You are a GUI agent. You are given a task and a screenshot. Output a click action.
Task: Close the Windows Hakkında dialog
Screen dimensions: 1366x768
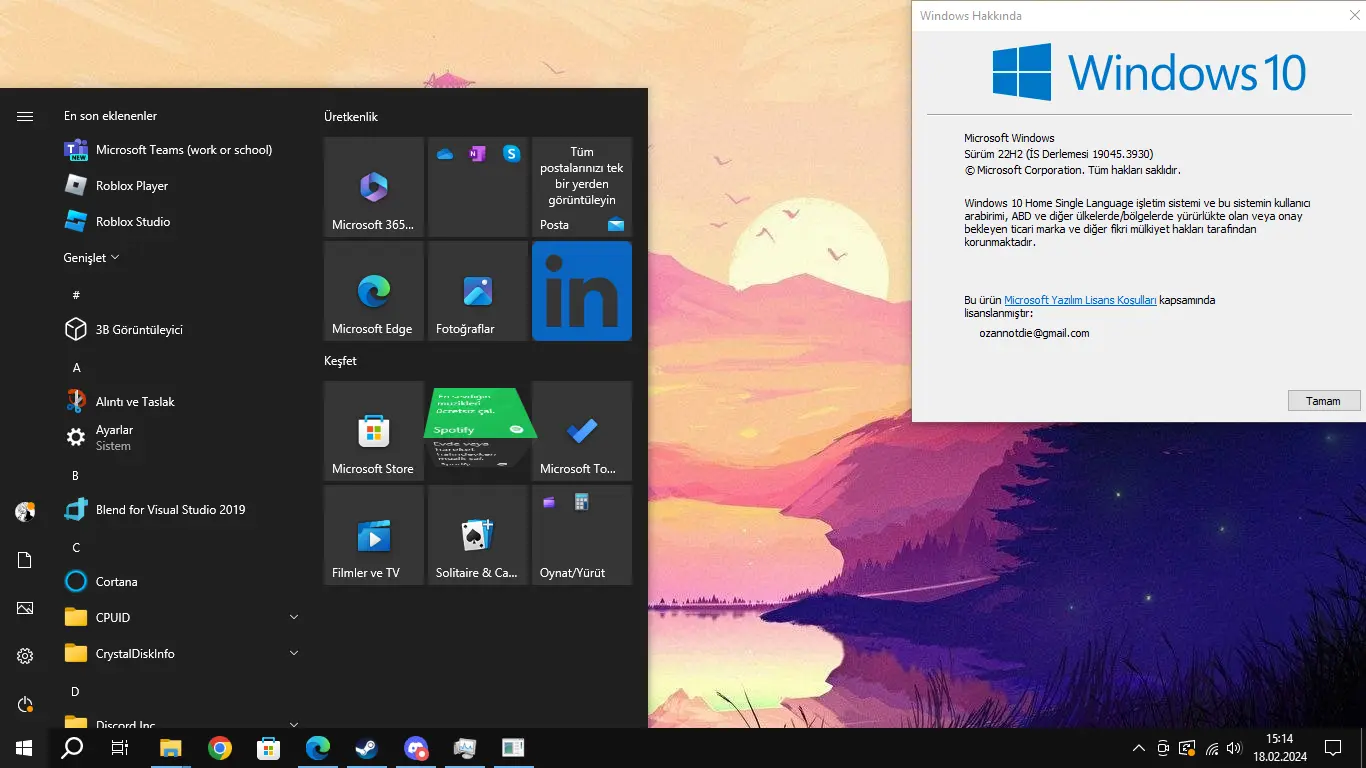[1353, 15]
